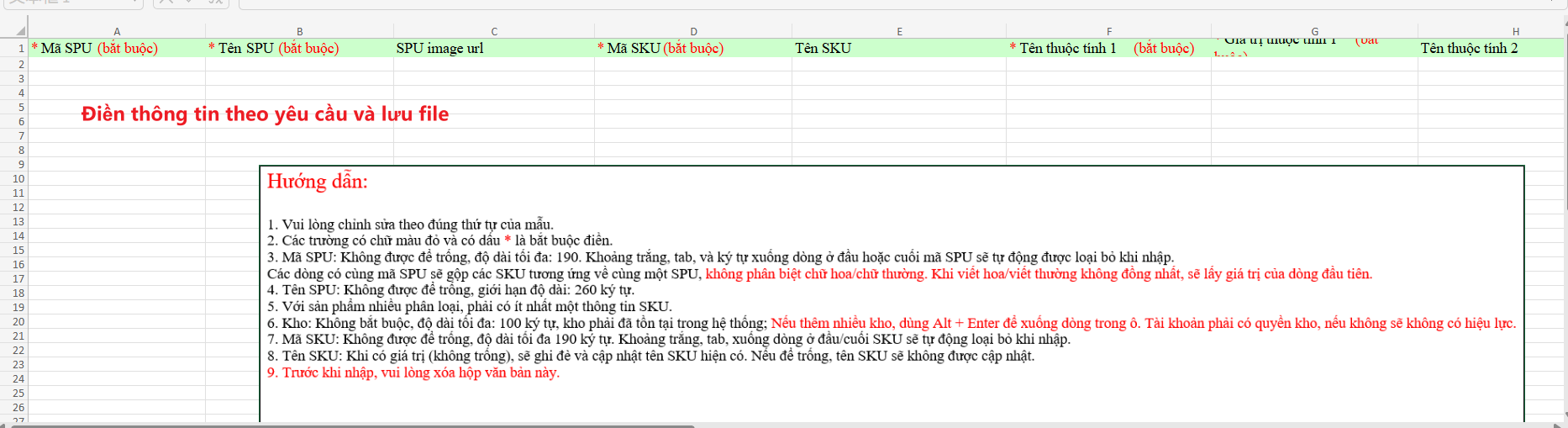Select column C header
Viewport: 1568px width, 428px height.
pyautogui.click(x=494, y=31)
